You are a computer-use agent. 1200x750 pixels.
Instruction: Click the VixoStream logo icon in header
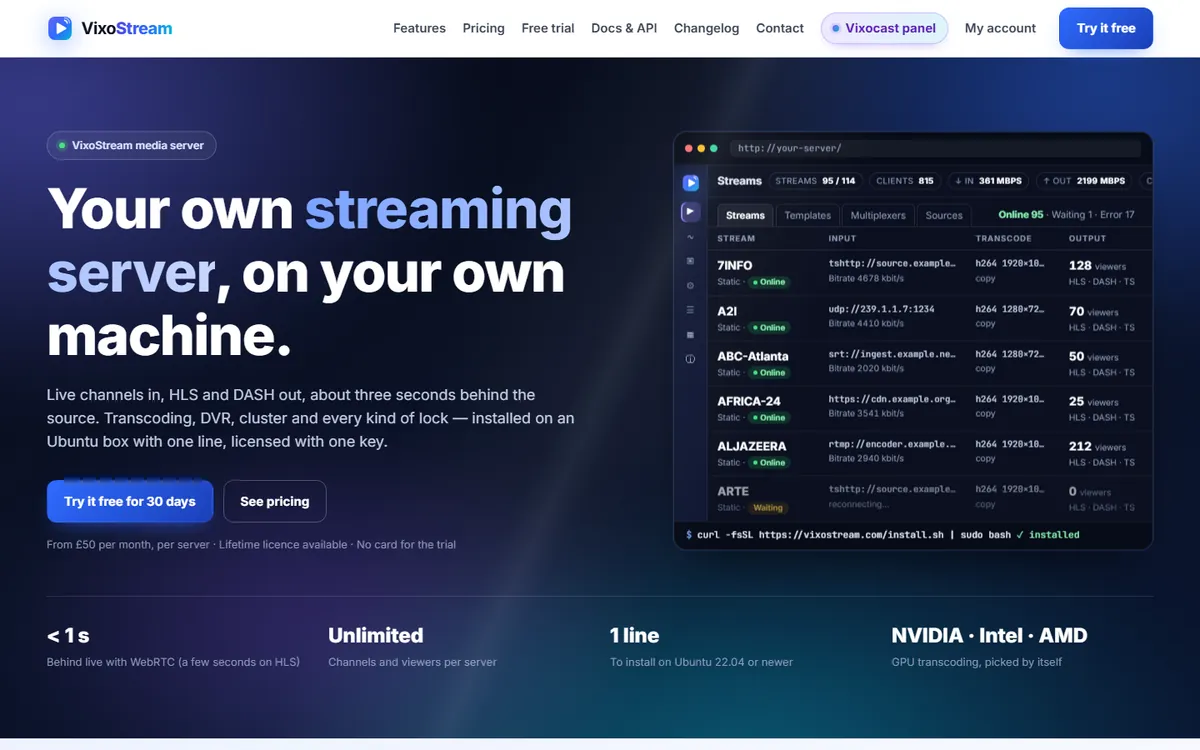click(60, 28)
